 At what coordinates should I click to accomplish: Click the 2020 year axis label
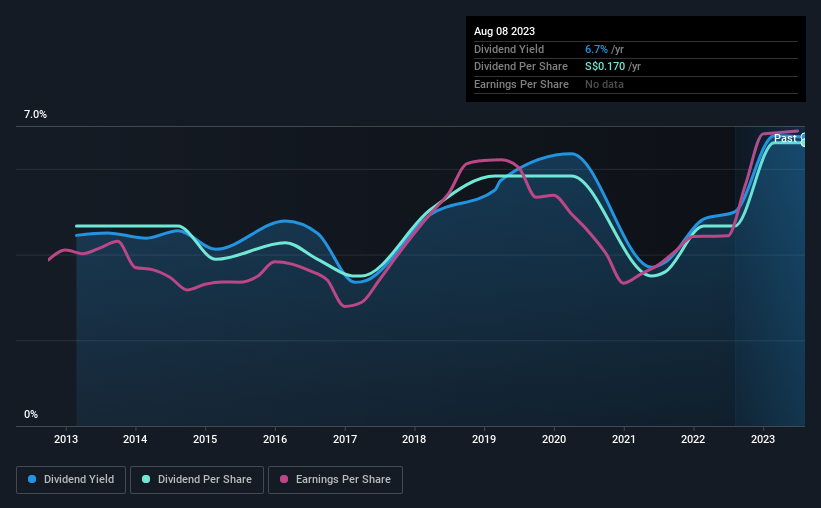[554, 439]
